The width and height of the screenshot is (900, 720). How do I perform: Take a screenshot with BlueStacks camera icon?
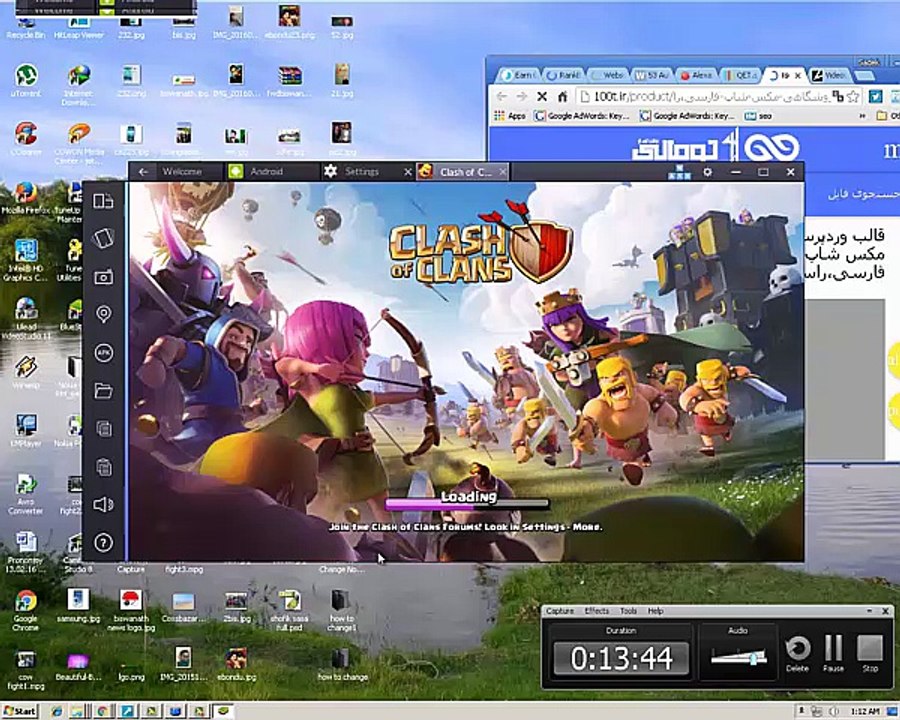coord(103,277)
